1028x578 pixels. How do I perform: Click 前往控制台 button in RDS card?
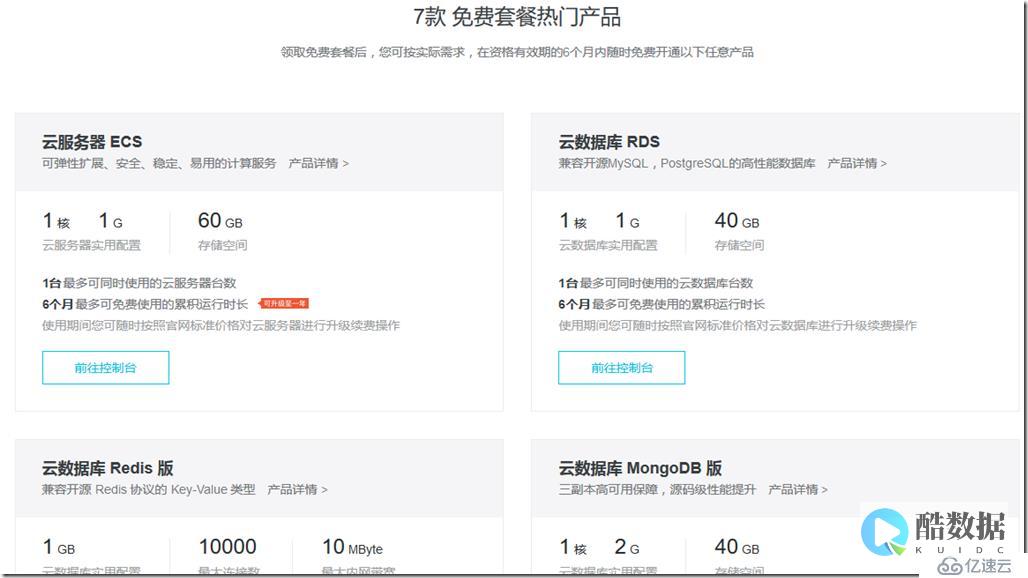(x=622, y=368)
